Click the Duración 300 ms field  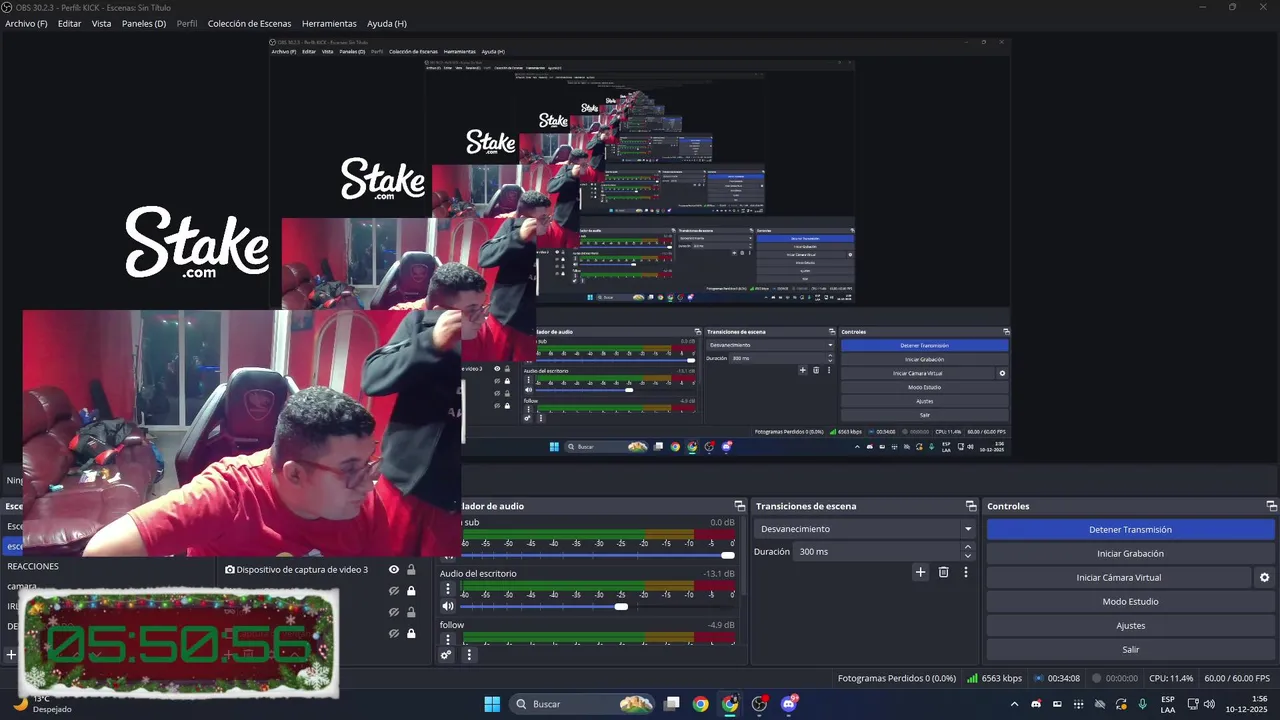pyautogui.click(x=884, y=552)
